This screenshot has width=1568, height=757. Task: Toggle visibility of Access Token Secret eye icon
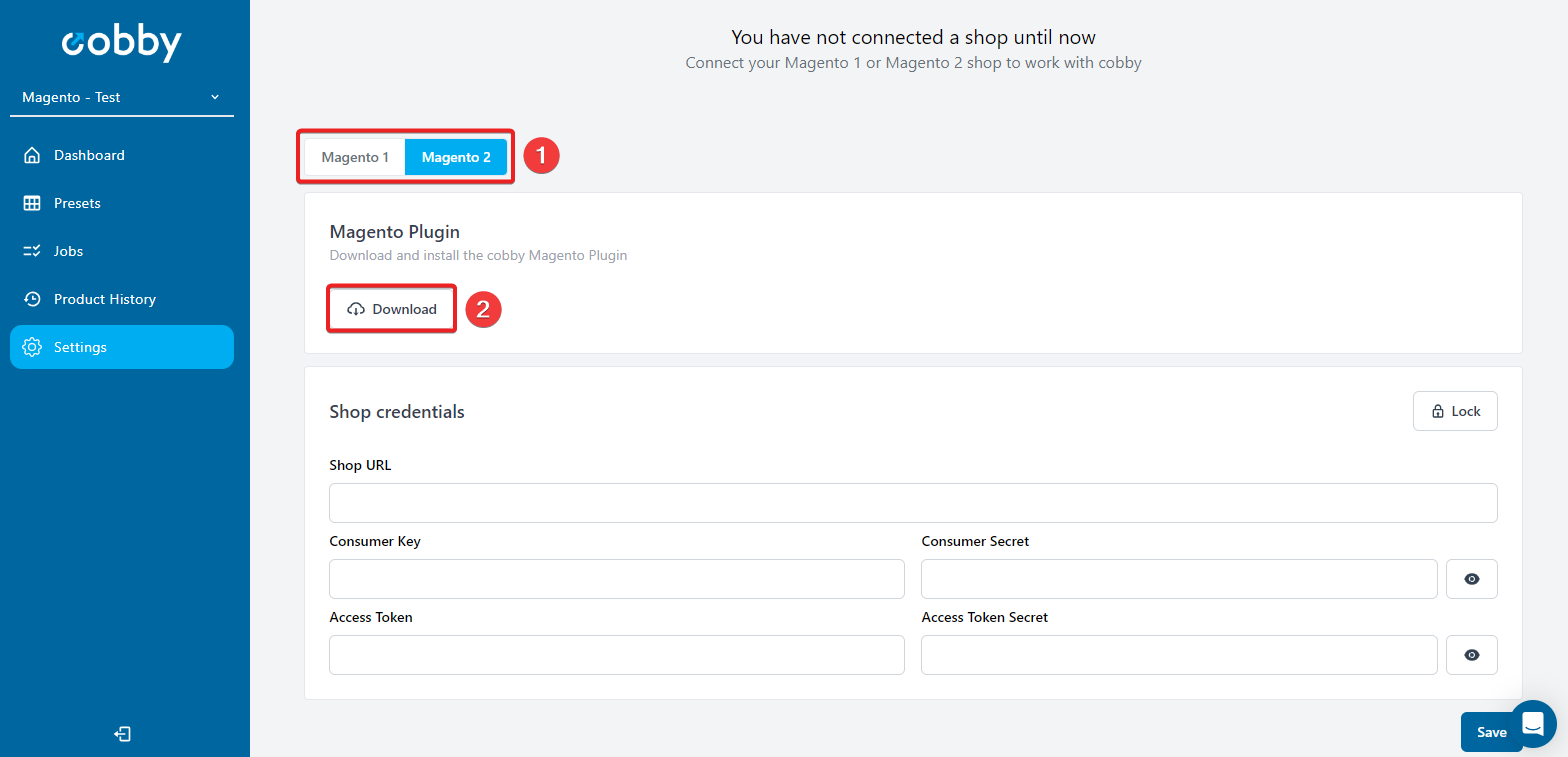(x=1472, y=655)
